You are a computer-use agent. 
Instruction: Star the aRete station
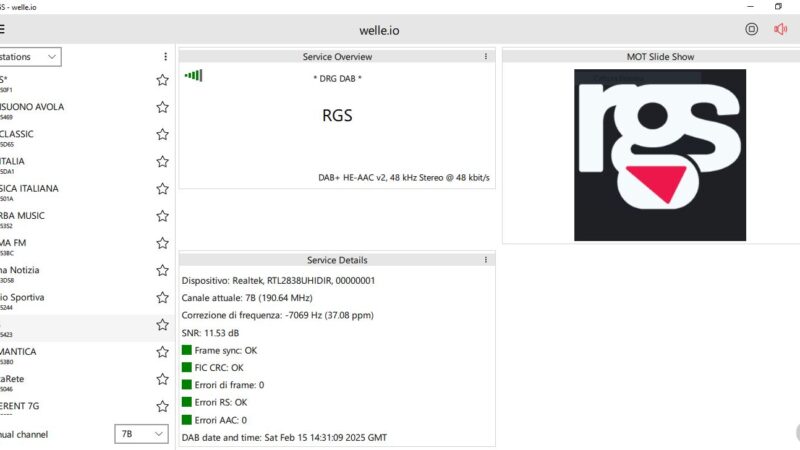pyautogui.click(x=162, y=379)
